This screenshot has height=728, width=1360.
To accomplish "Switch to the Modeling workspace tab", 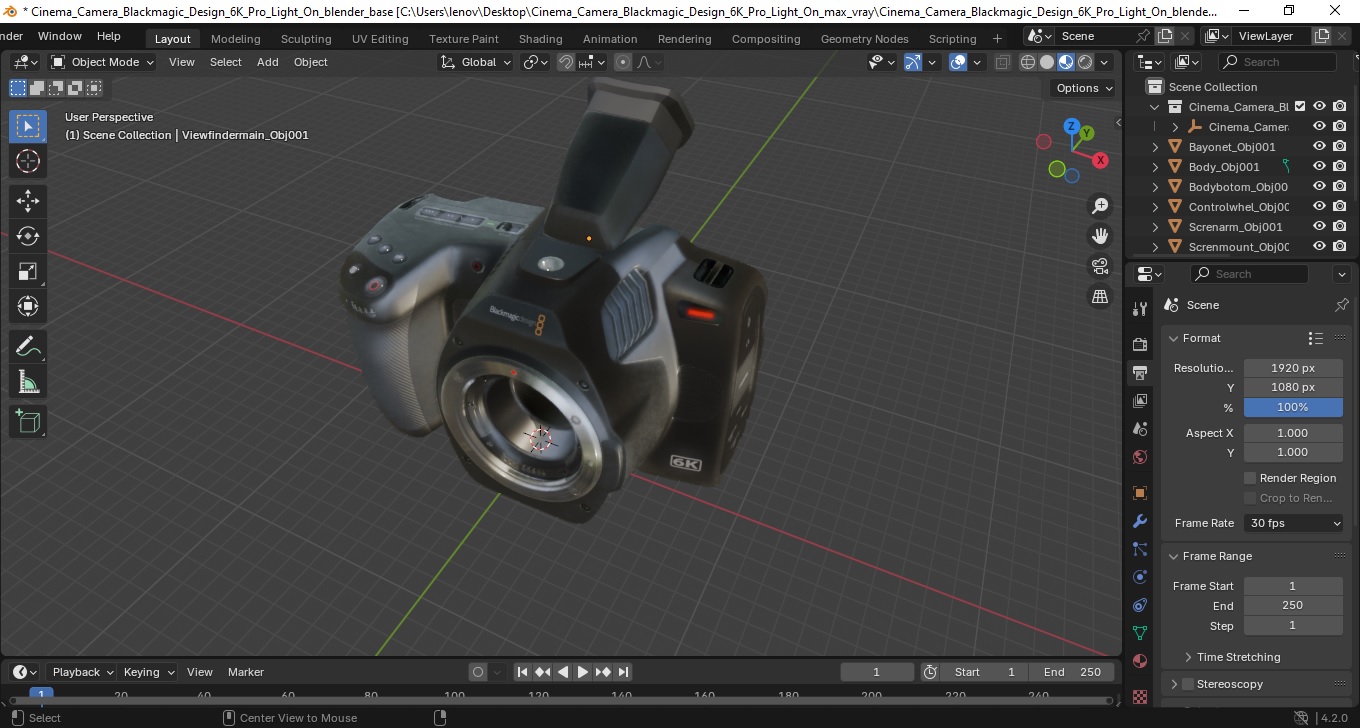I will point(235,39).
